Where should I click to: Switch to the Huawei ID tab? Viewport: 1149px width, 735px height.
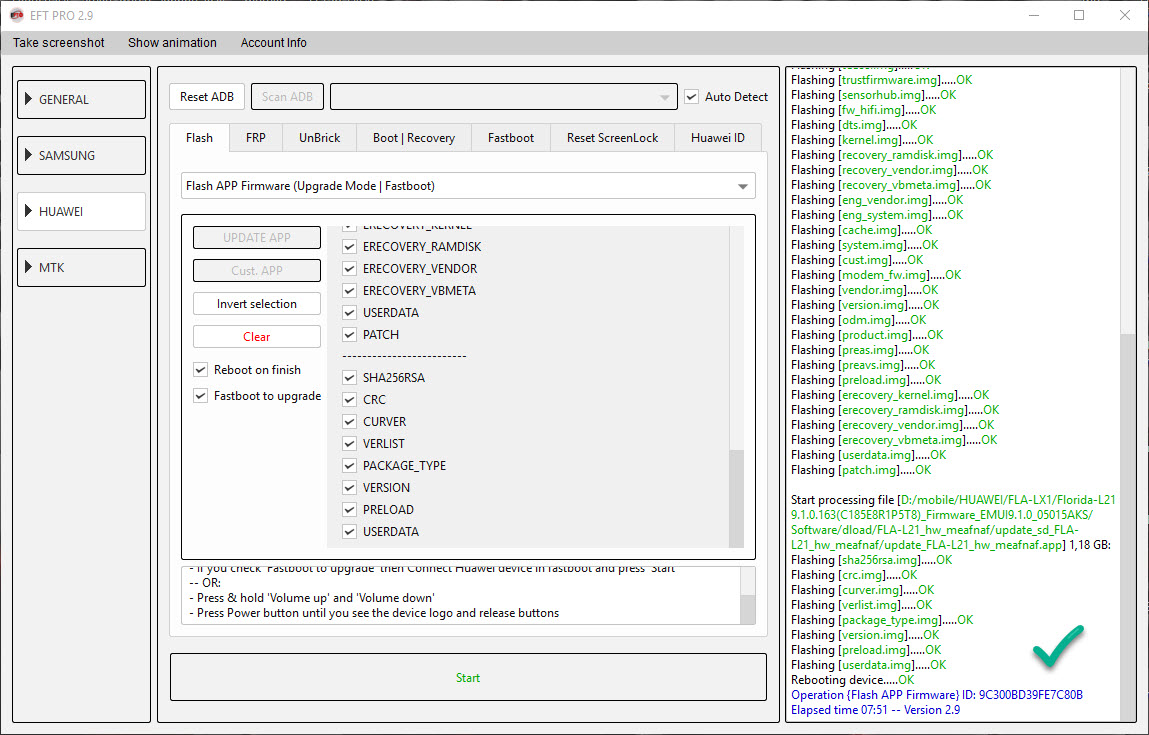(x=717, y=138)
